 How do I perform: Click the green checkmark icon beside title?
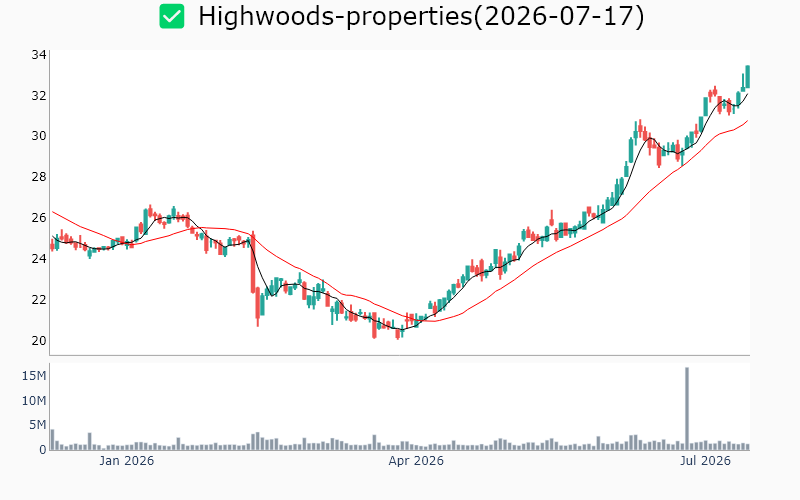point(172,16)
